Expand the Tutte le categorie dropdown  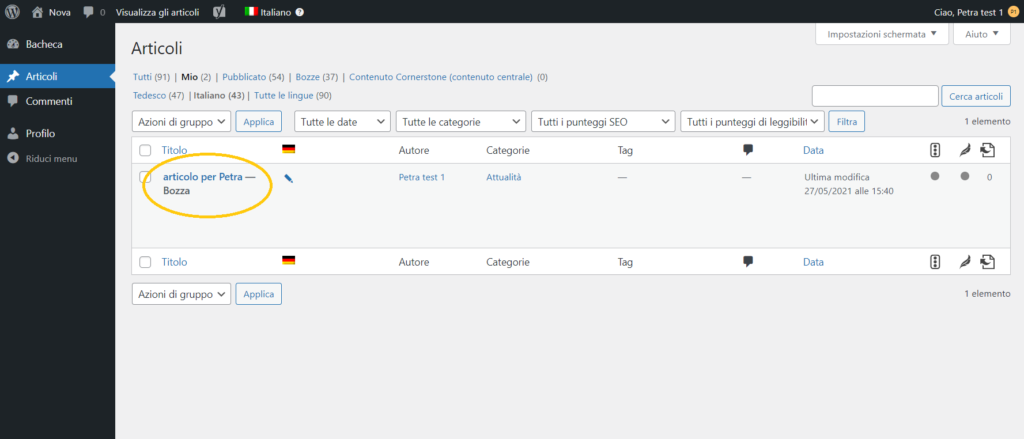[460, 122]
